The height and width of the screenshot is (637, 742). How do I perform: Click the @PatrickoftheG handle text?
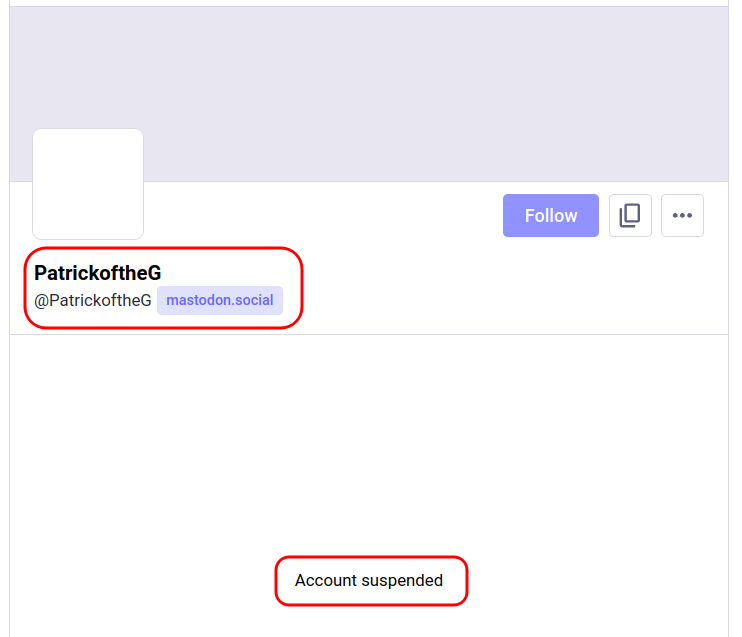93,300
